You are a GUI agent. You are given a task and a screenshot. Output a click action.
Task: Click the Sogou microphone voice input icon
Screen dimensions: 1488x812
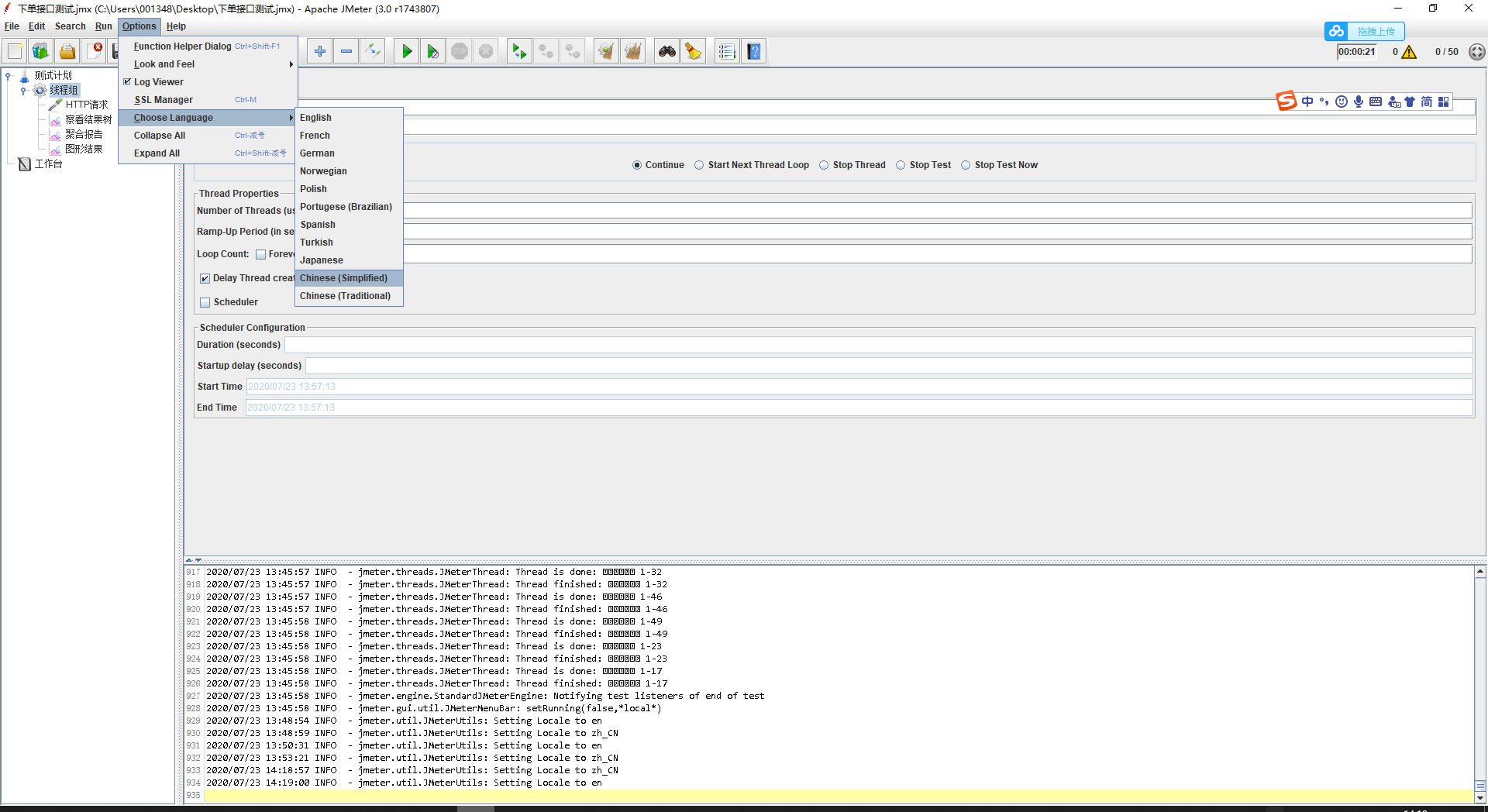[x=1359, y=101]
